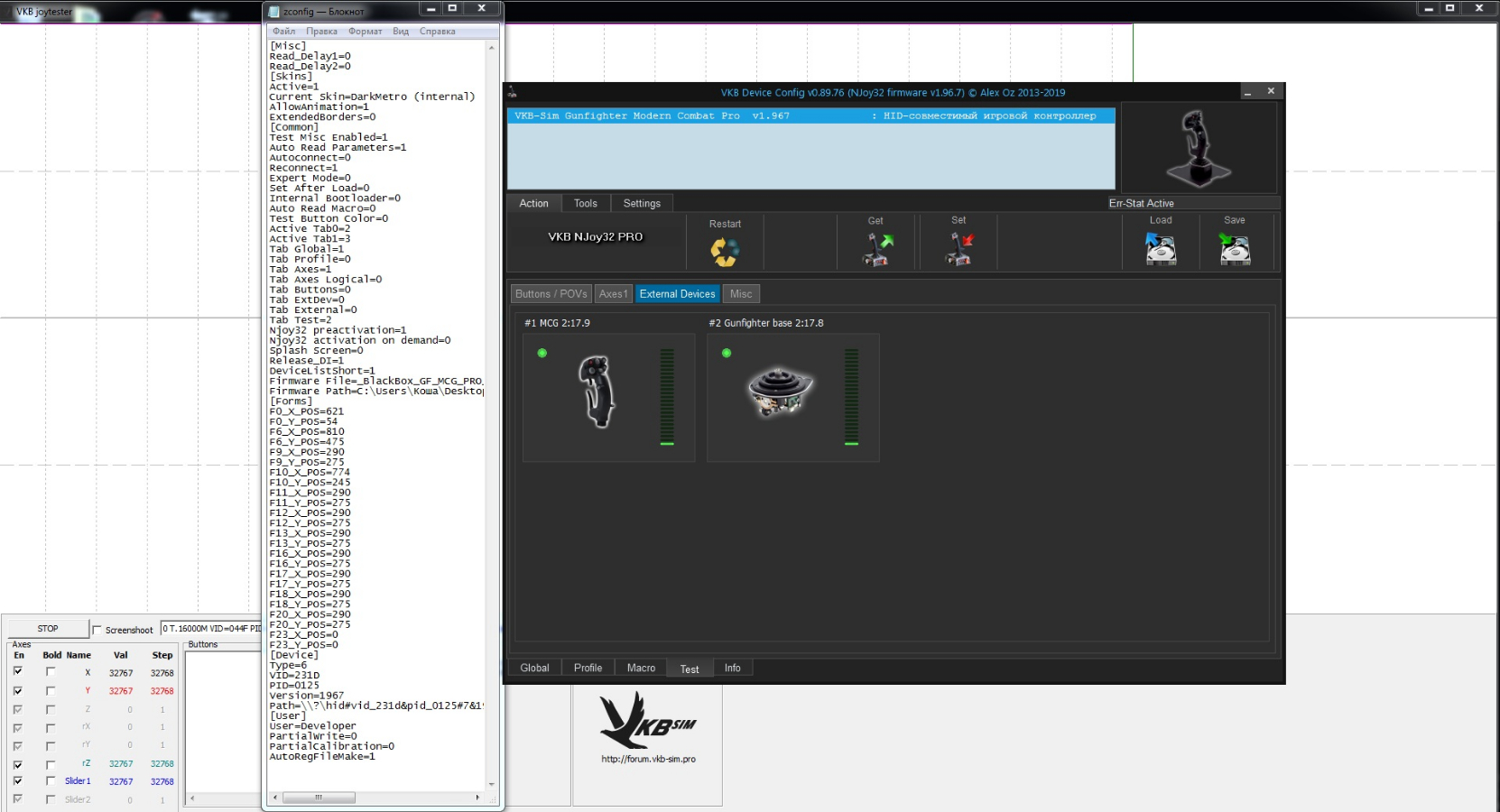
Task: Click the STOP button in VKB joytester
Action: coord(48,629)
